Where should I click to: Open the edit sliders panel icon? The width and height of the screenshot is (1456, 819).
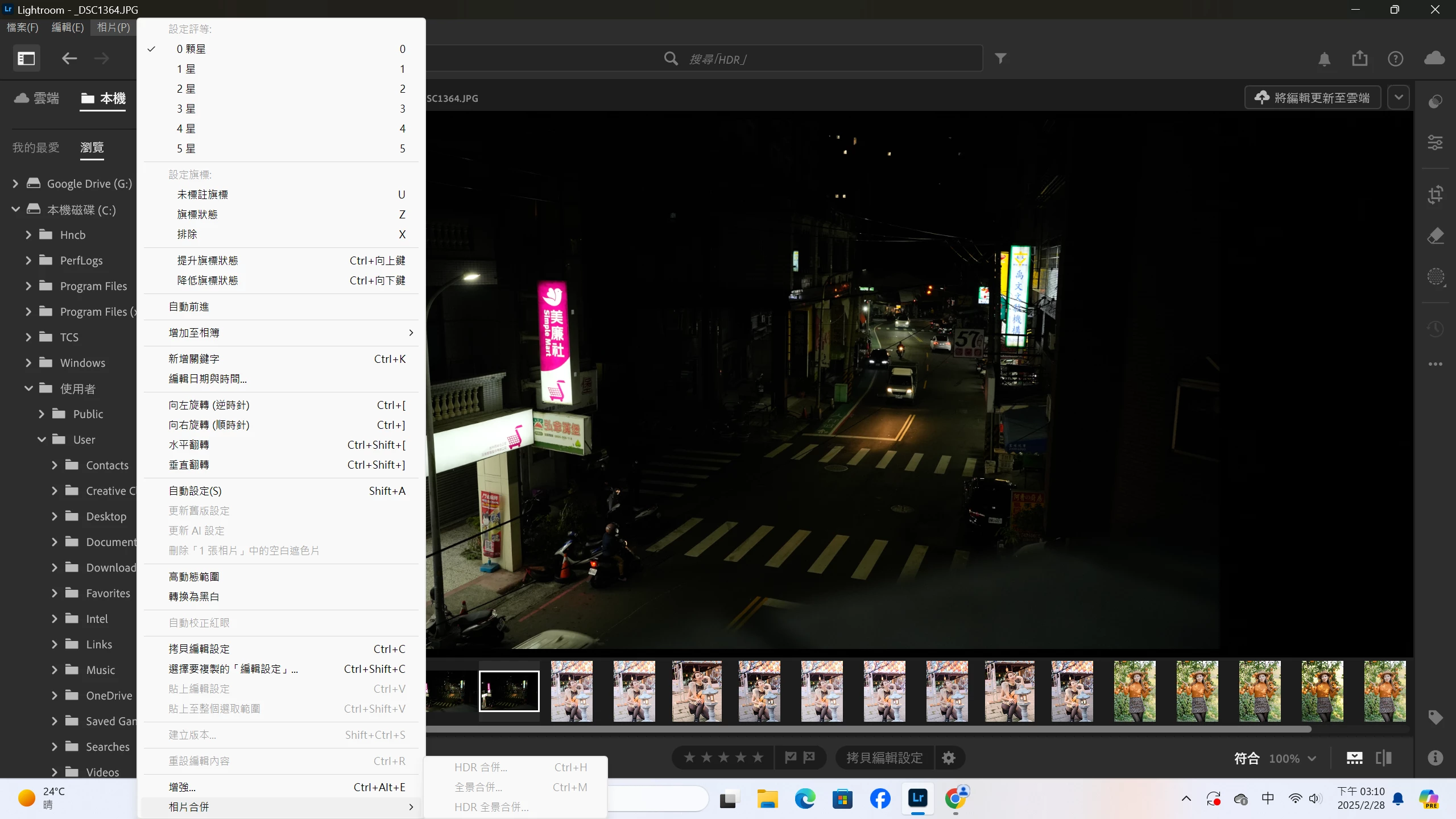(1435, 142)
